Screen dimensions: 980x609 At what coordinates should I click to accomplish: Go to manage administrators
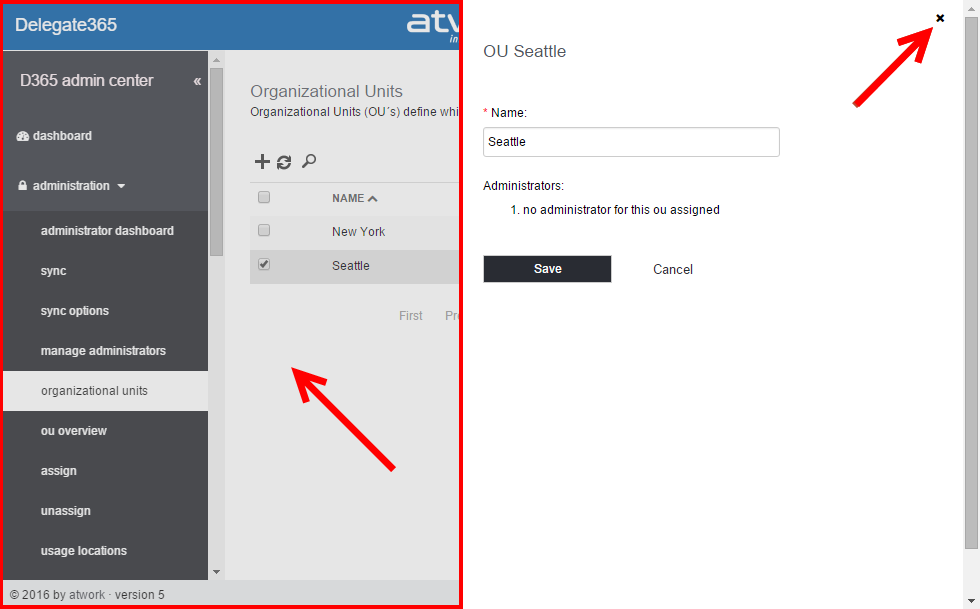[x=103, y=351]
